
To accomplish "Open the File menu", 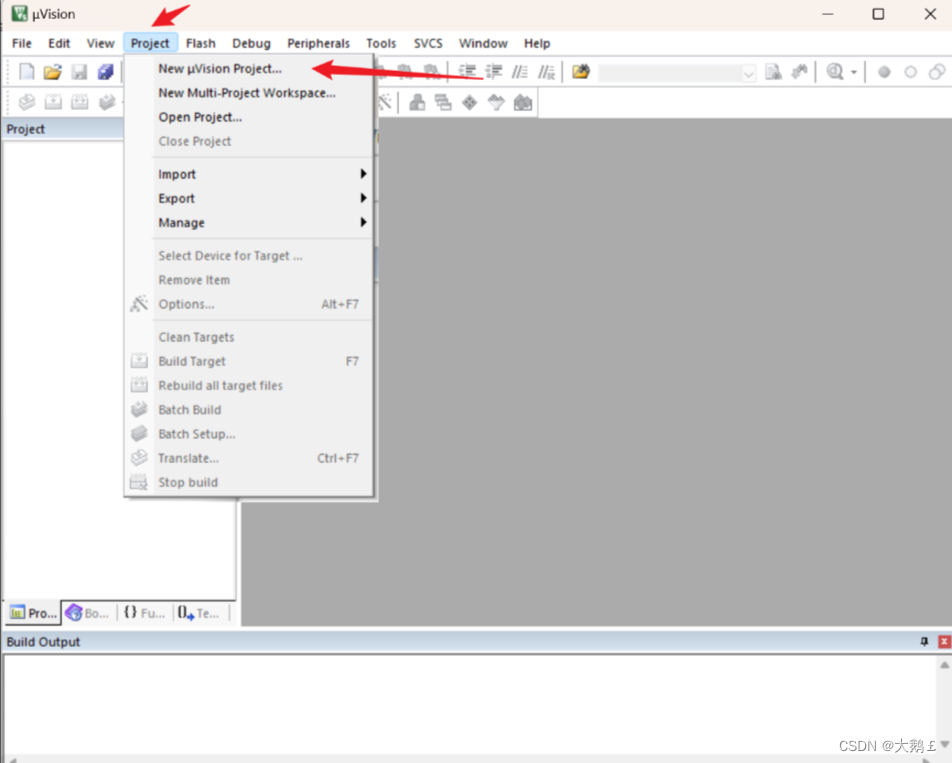I will [x=22, y=43].
